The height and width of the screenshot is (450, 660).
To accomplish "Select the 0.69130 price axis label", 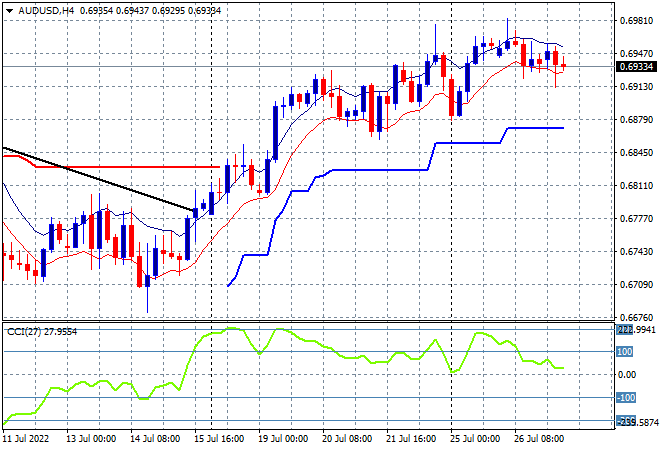I will click(636, 87).
